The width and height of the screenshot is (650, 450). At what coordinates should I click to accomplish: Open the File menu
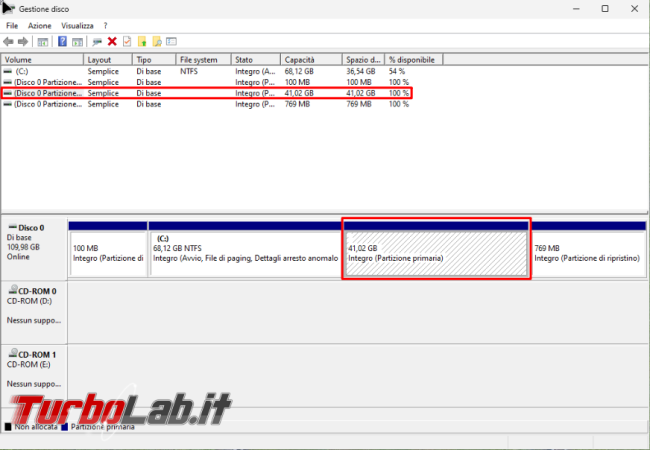coord(12,26)
